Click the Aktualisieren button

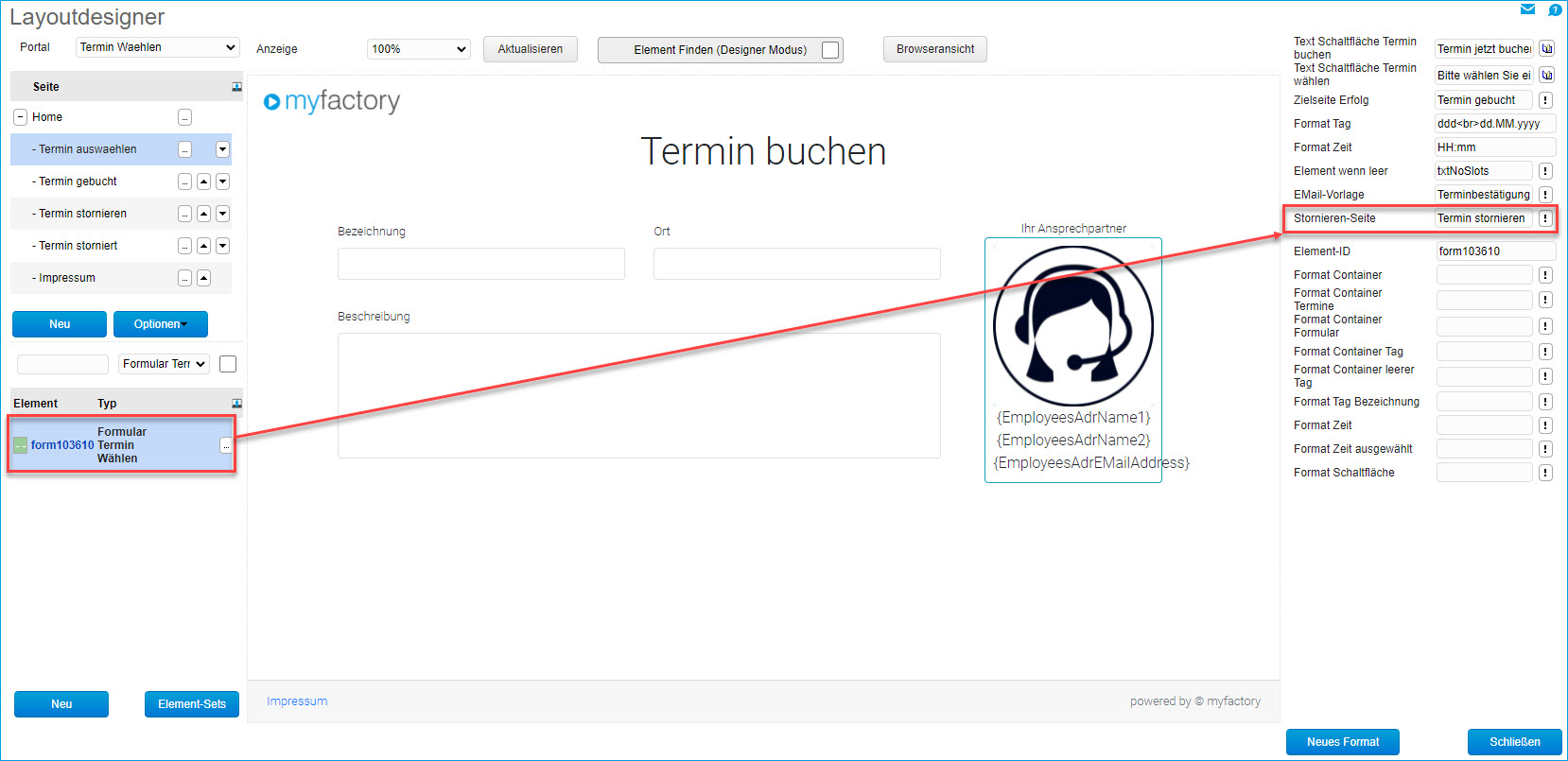(x=531, y=49)
